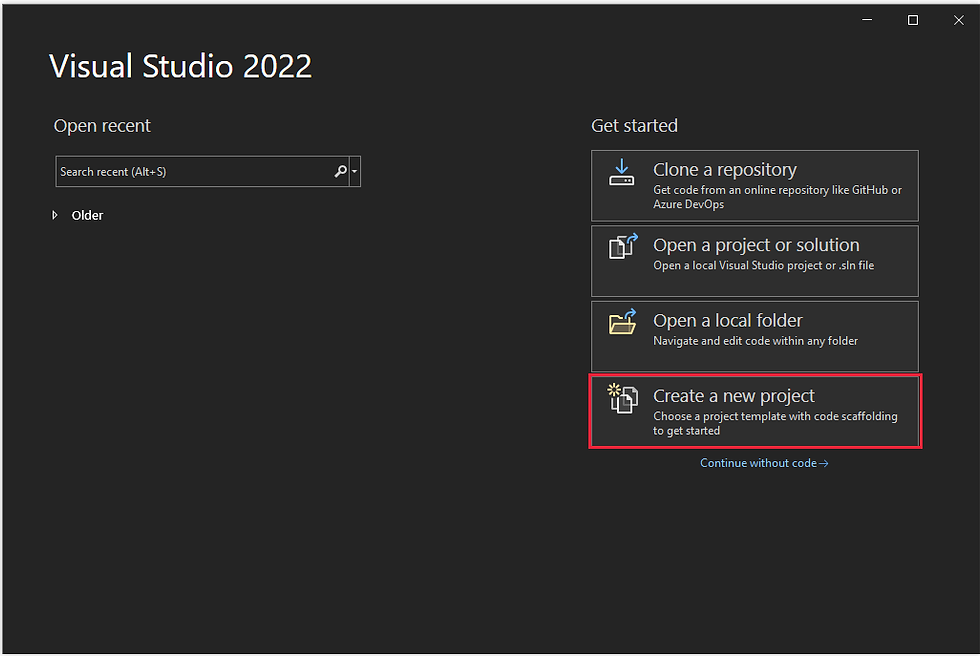Click the 'Navigate and edit code within any folder' text

pos(755,341)
